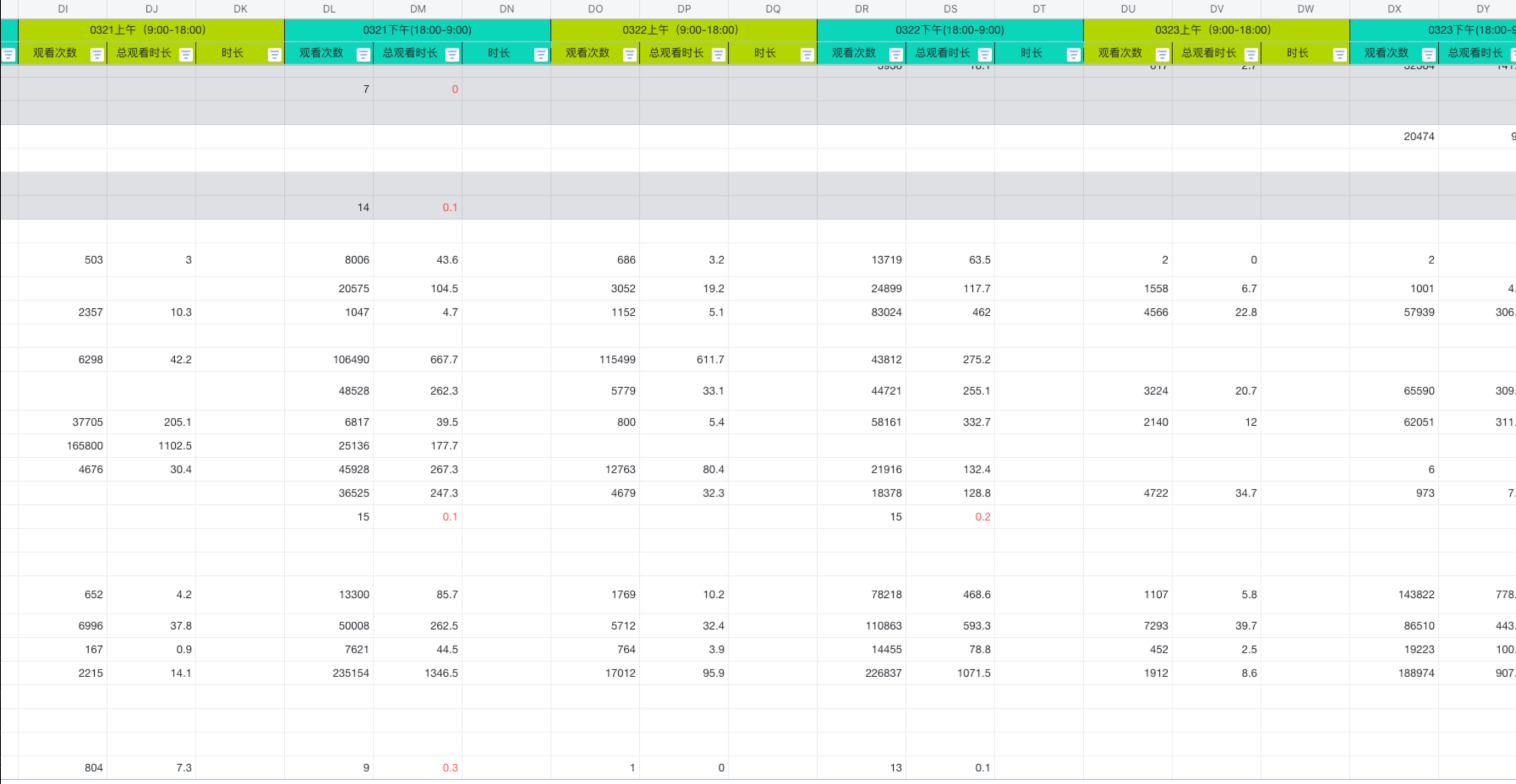Expand the 总观看时长 filter dropdown in column DS

pos(985,55)
